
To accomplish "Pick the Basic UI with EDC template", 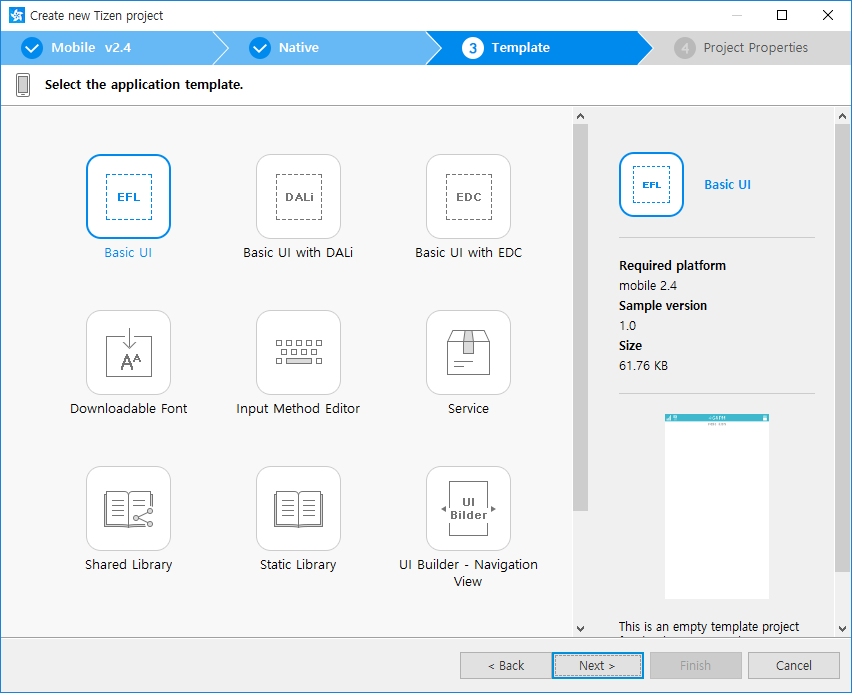I will click(x=468, y=196).
